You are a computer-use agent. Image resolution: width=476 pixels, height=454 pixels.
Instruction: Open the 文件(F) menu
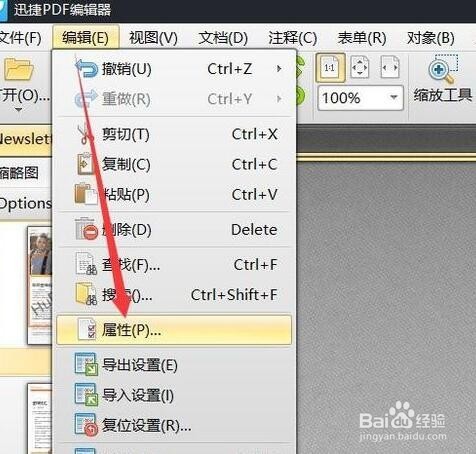click(21, 38)
